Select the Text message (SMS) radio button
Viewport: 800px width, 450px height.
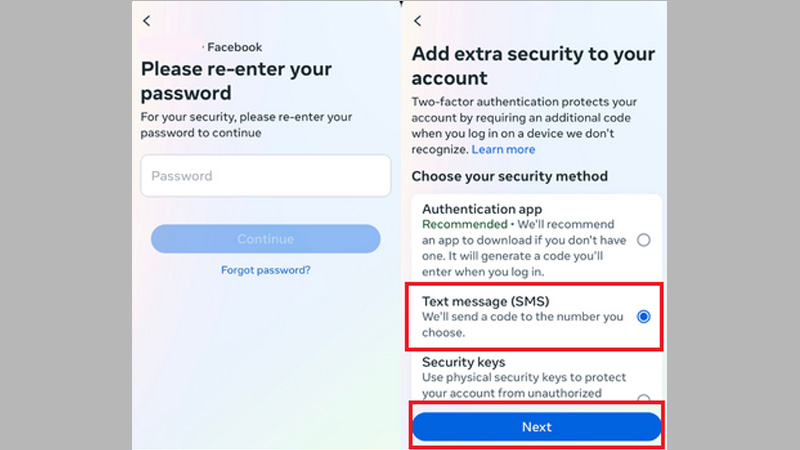643,316
